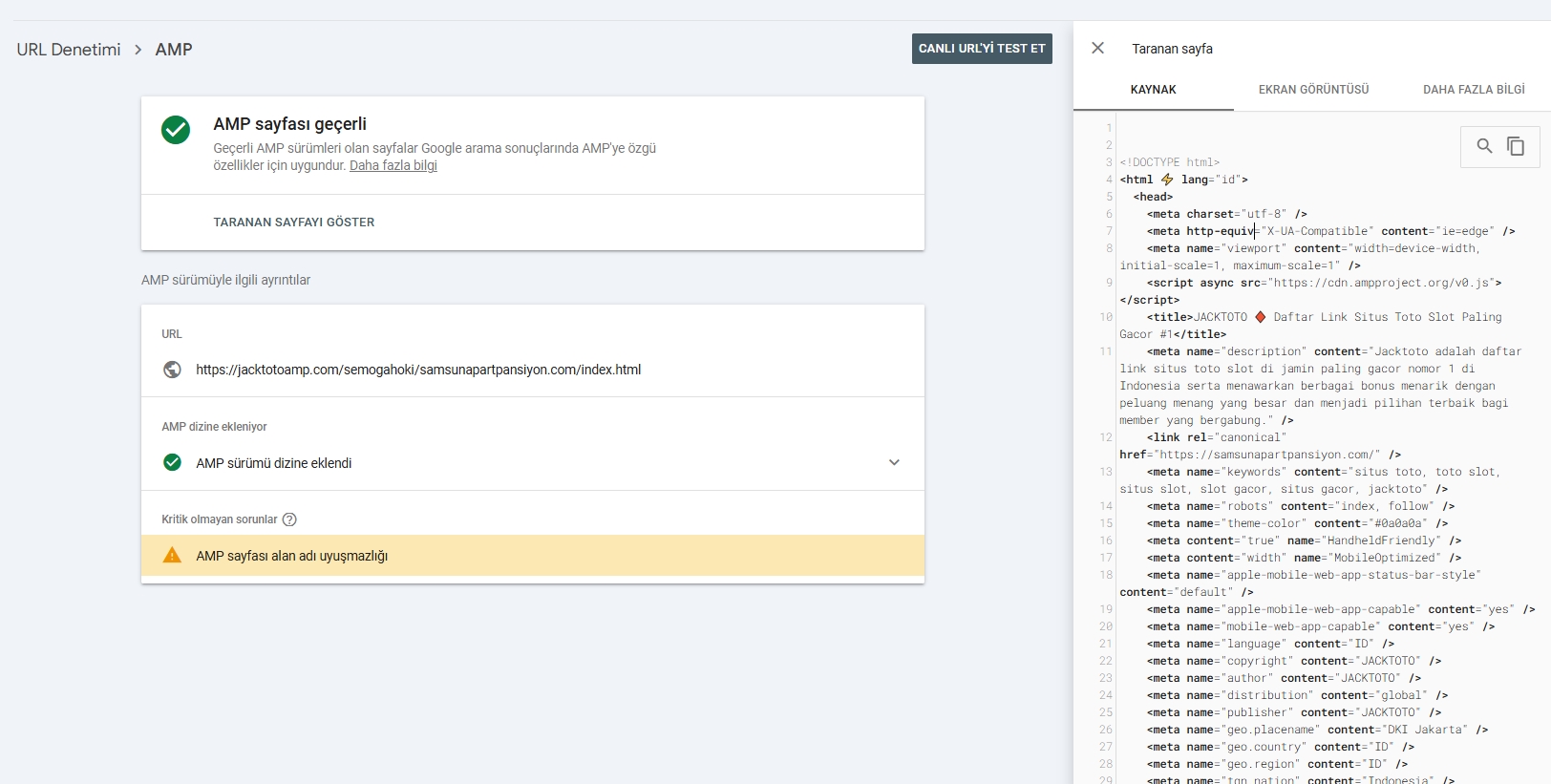Click the apple-mobile-web-app-capable meta line
This screenshot has height=784, width=1551.
pyautogui.click(x=1341, y=609)
